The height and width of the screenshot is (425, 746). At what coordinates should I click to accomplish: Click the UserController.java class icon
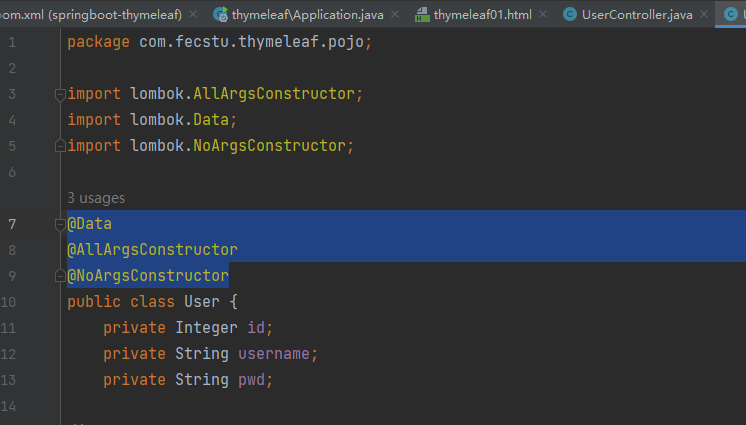point(569,15)
